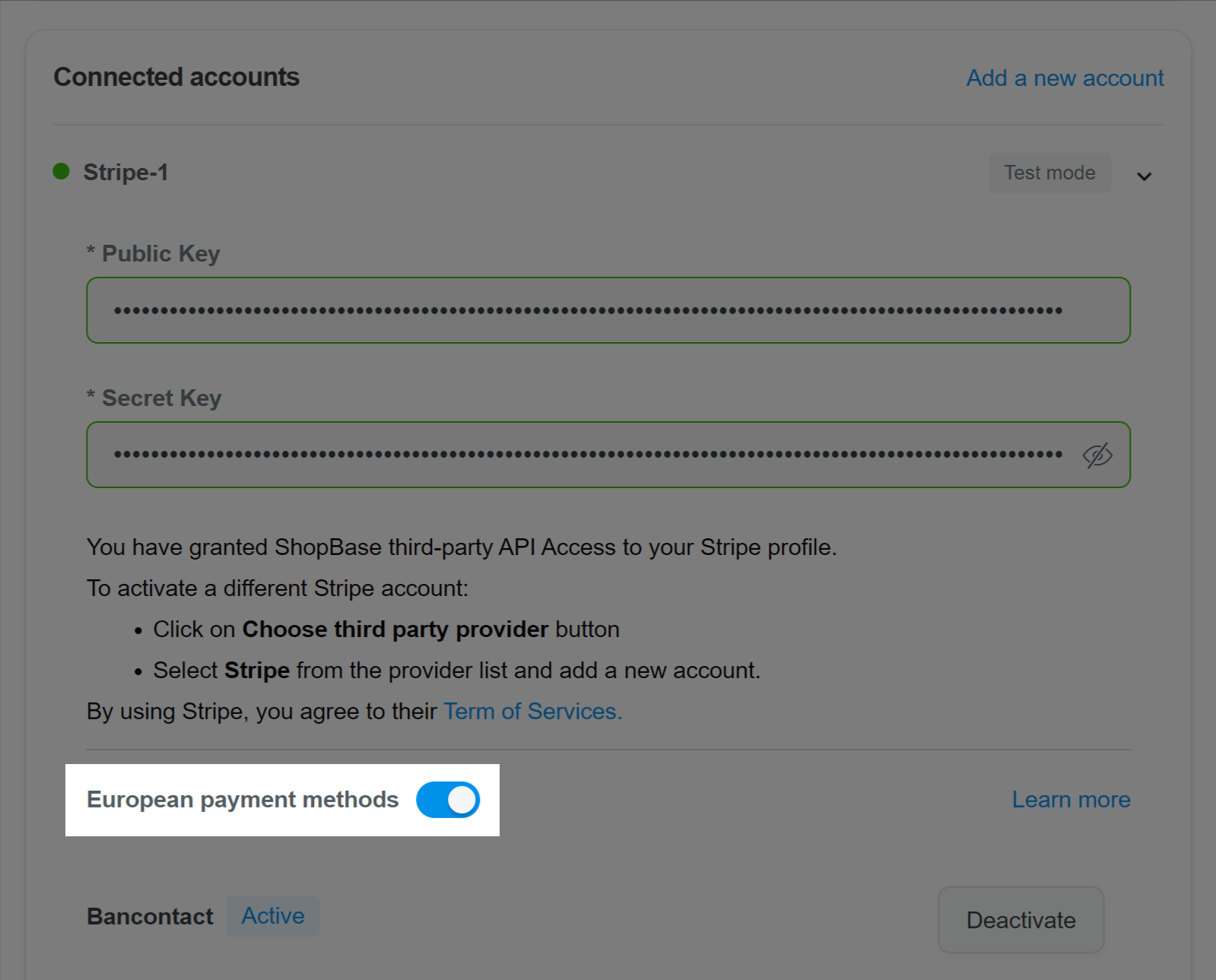
Task: Click the European payment methods label
Action: (x=243, y=800)
